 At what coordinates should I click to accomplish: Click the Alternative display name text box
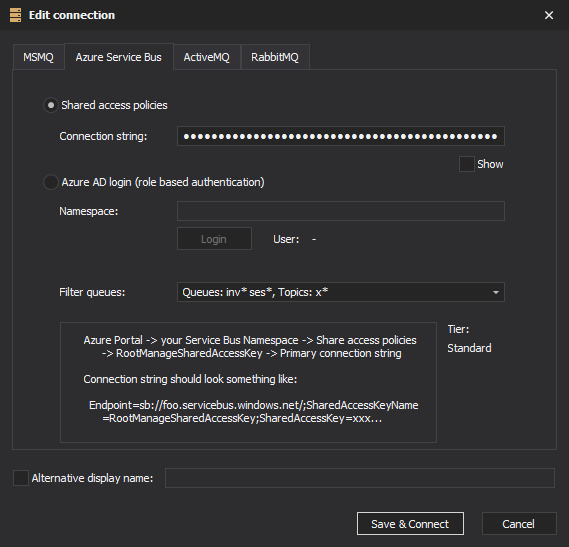pos(360,478)
